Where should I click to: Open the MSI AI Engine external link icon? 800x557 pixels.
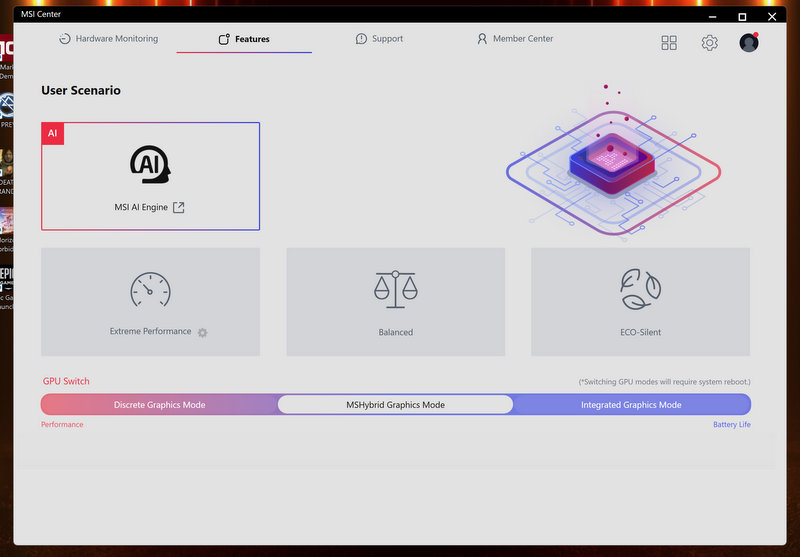tap(179, 208)
